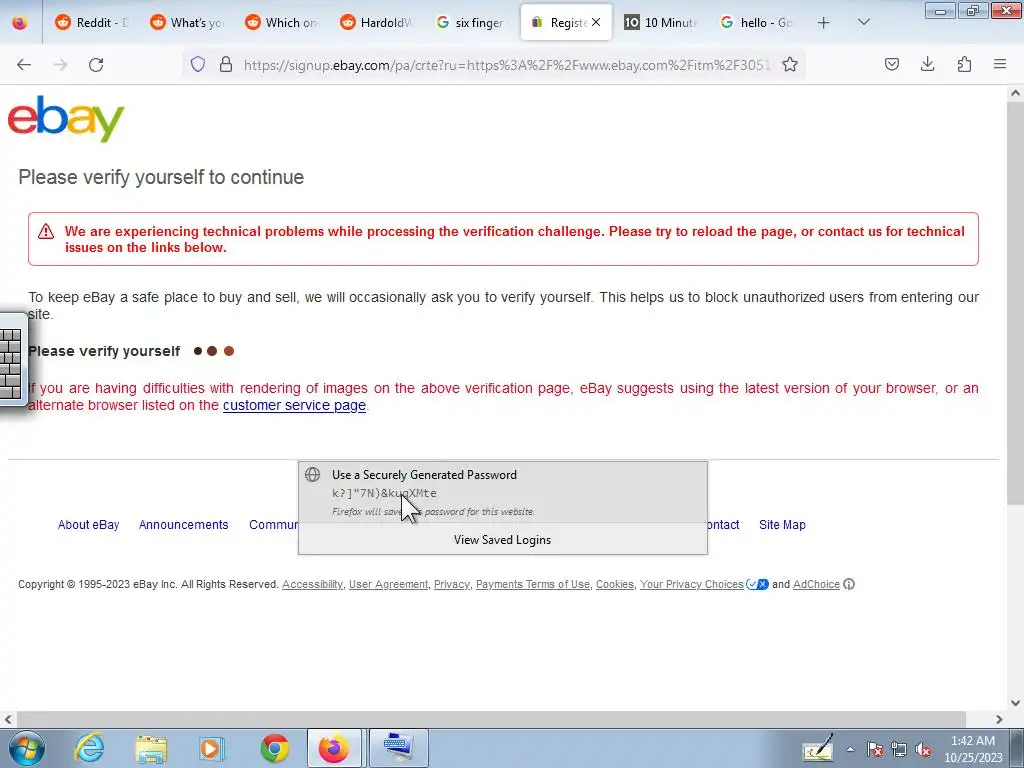Select View Saved Logins

502,539
